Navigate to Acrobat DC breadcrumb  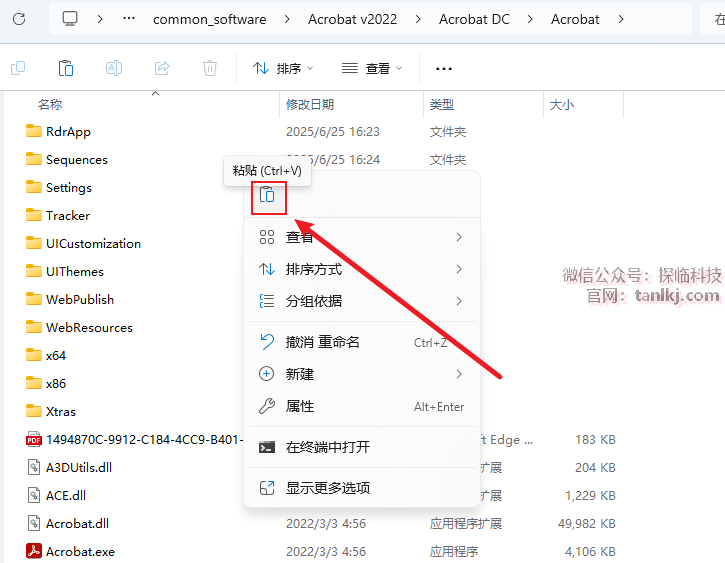pyautogui.click(x=474, y=19)
